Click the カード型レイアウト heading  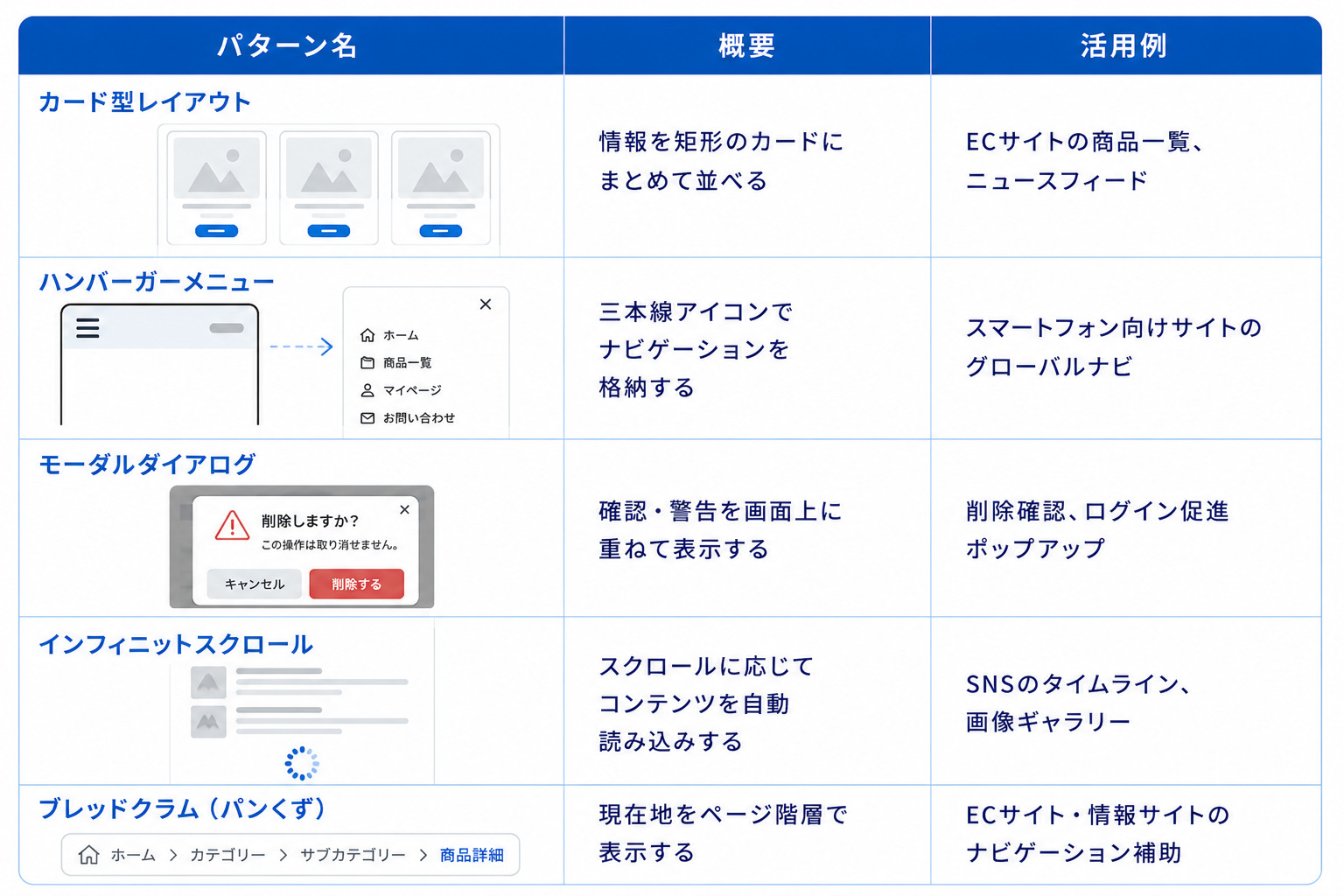point(145,101)
